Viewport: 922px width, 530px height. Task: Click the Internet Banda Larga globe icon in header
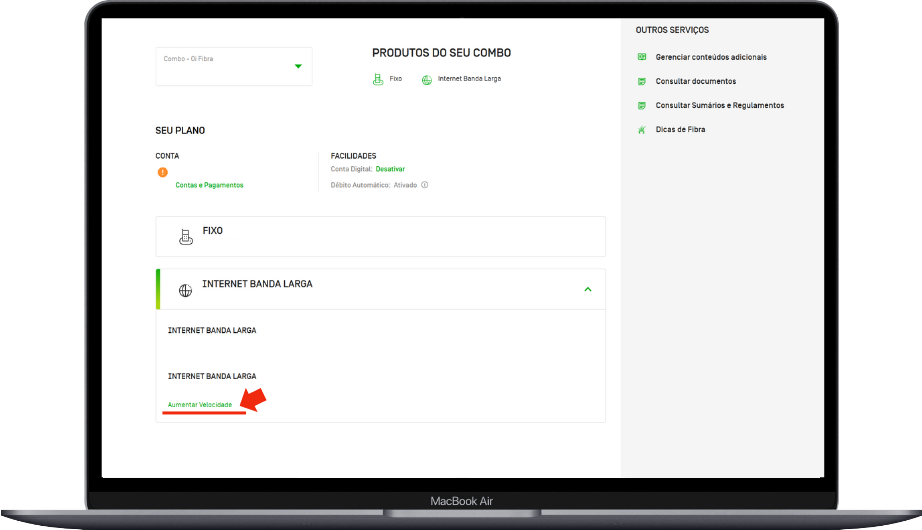pos(427,80)
